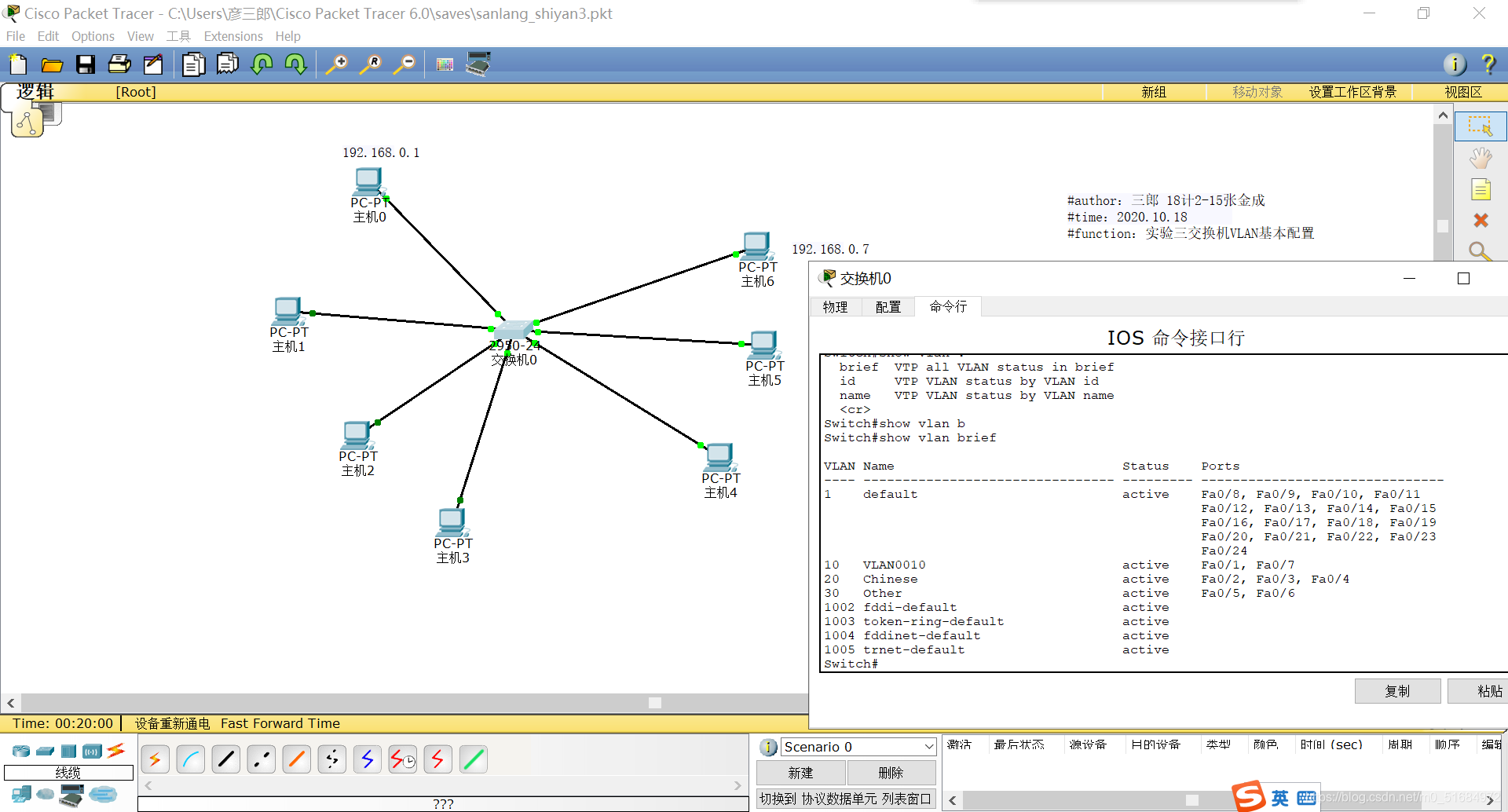Choose the Inspect magnifier tool

(x=1480, y=251)
